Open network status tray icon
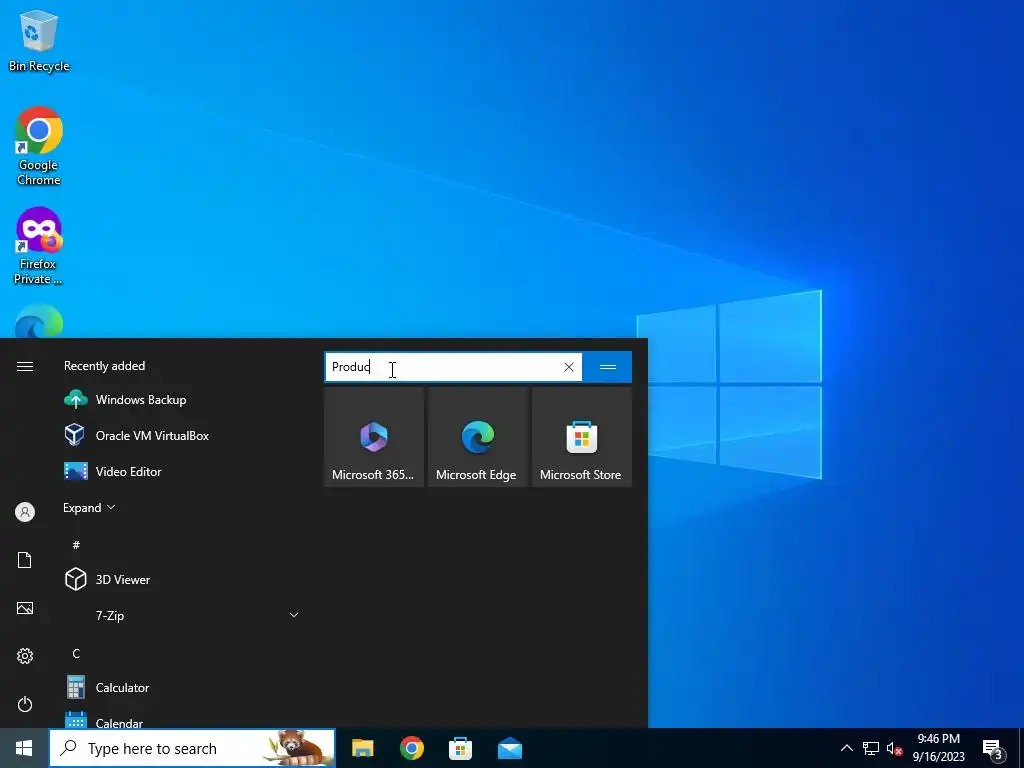The height and width of the screenshot is (768, 1024). (x=871, y=748)
